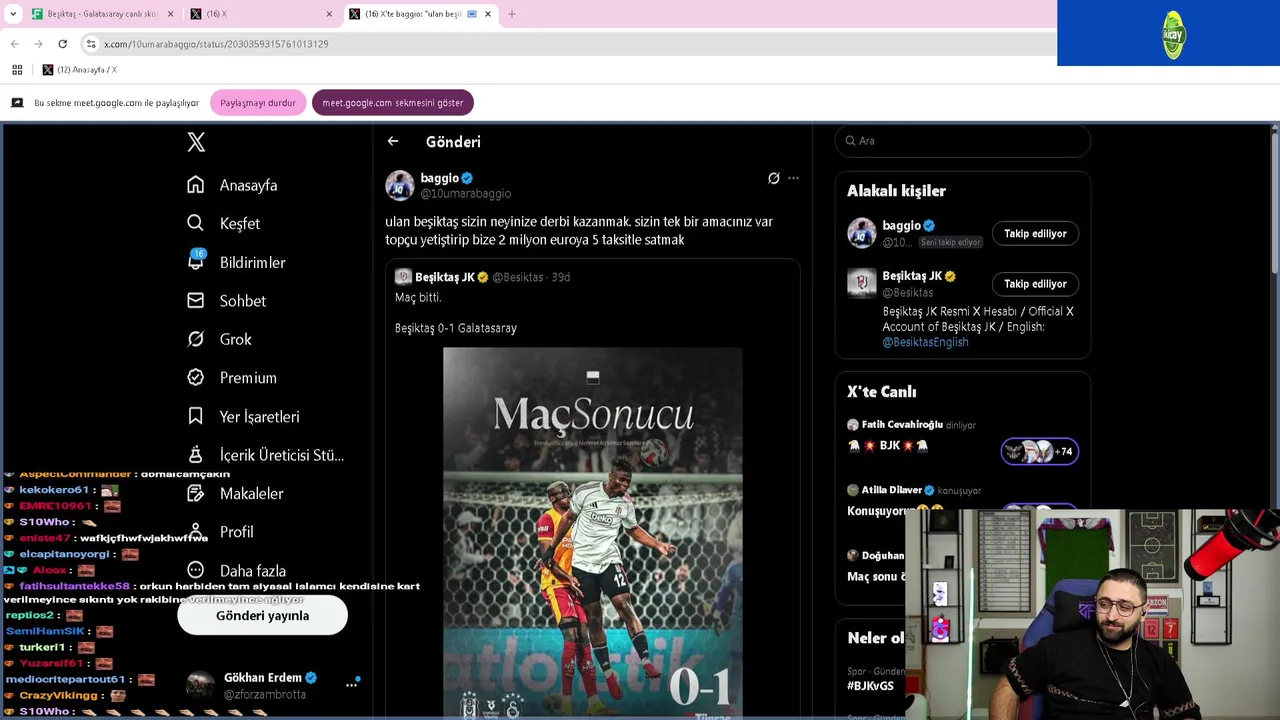
Task: Open tab search dropdown arrow
Action: point(13,14)
